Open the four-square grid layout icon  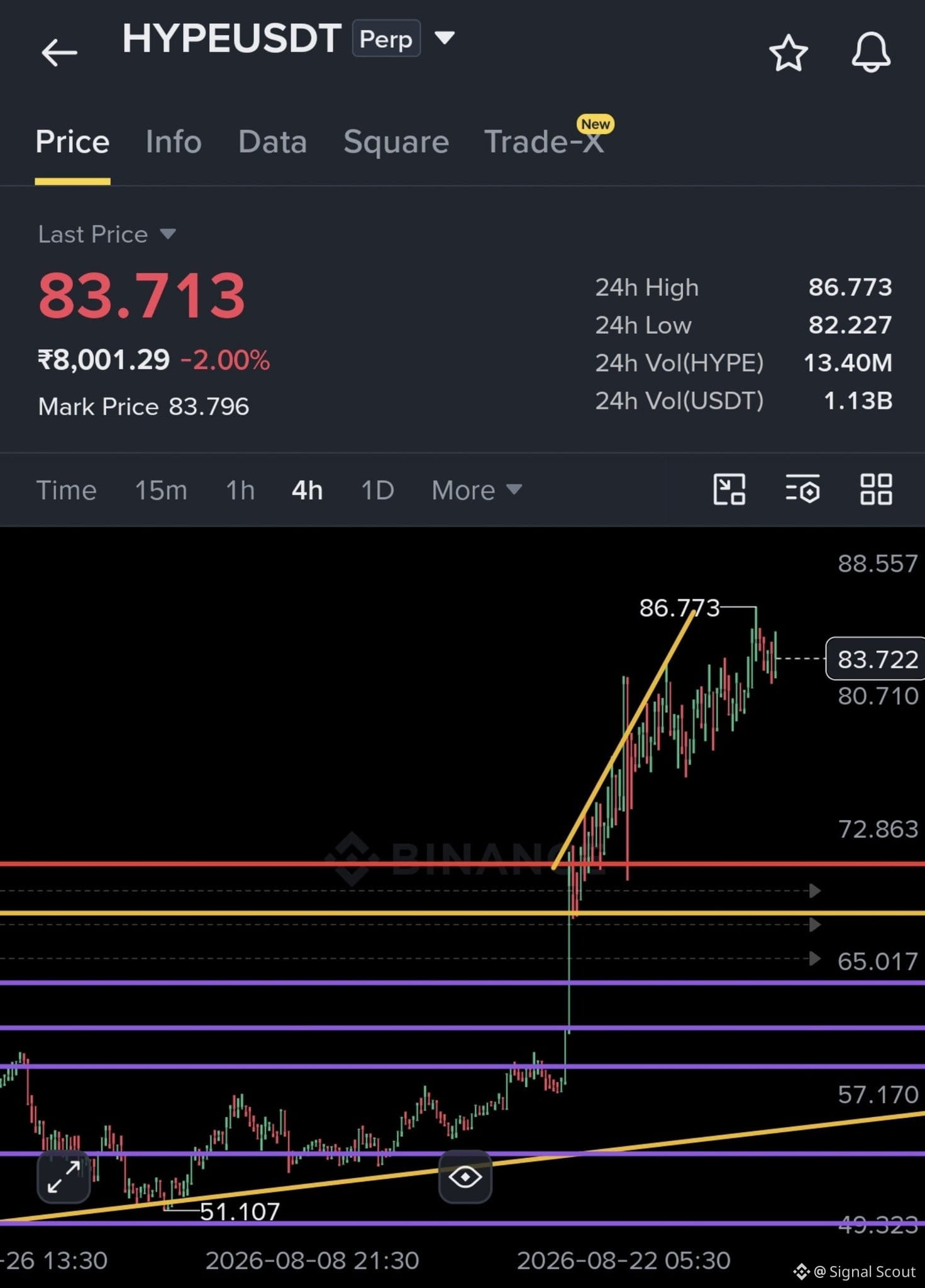pyautogui.click(x=876, y=489)
